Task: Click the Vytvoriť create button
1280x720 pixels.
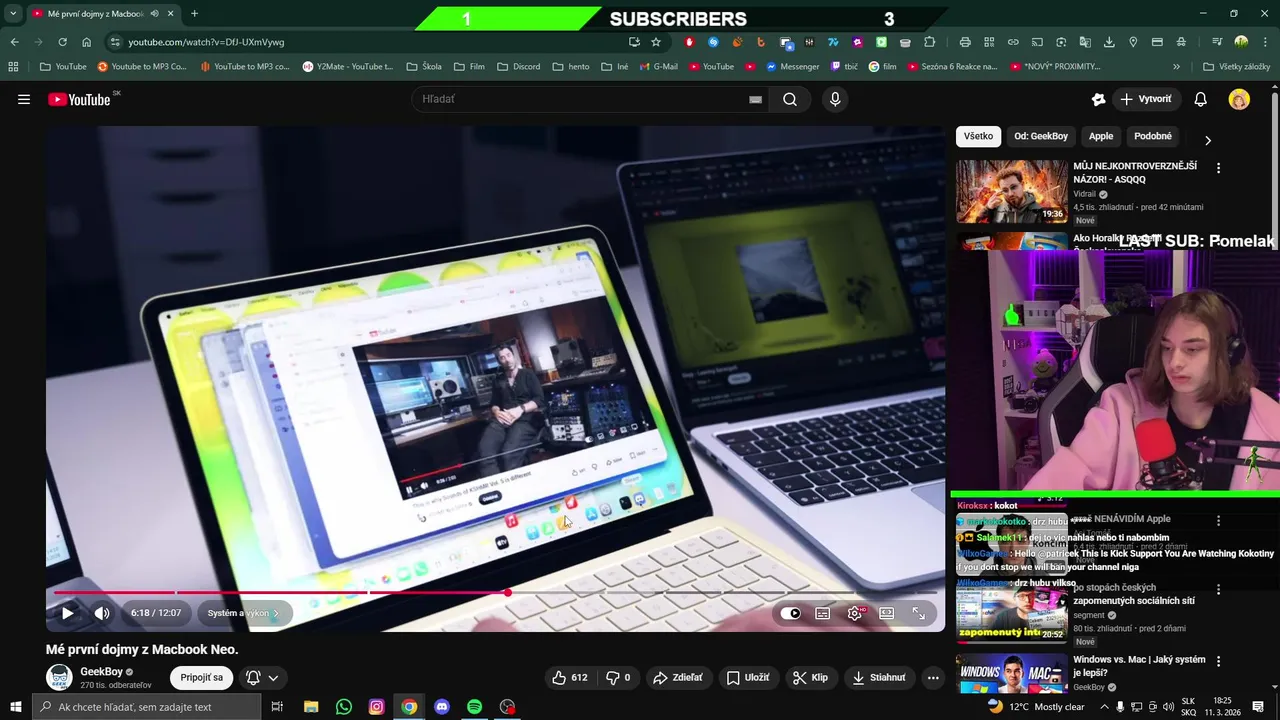Action: [1146, 99]
